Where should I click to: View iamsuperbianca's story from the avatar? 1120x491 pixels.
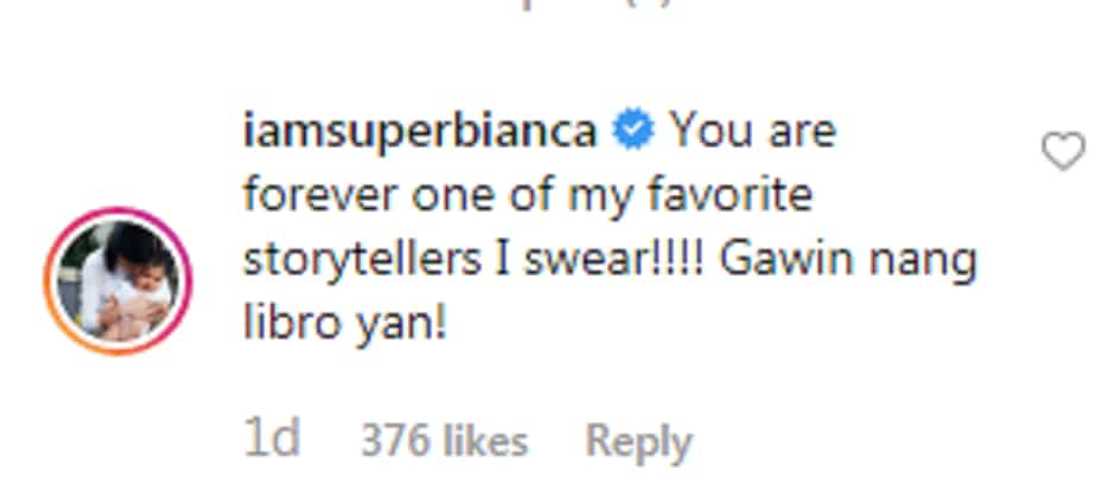[118, 281]
